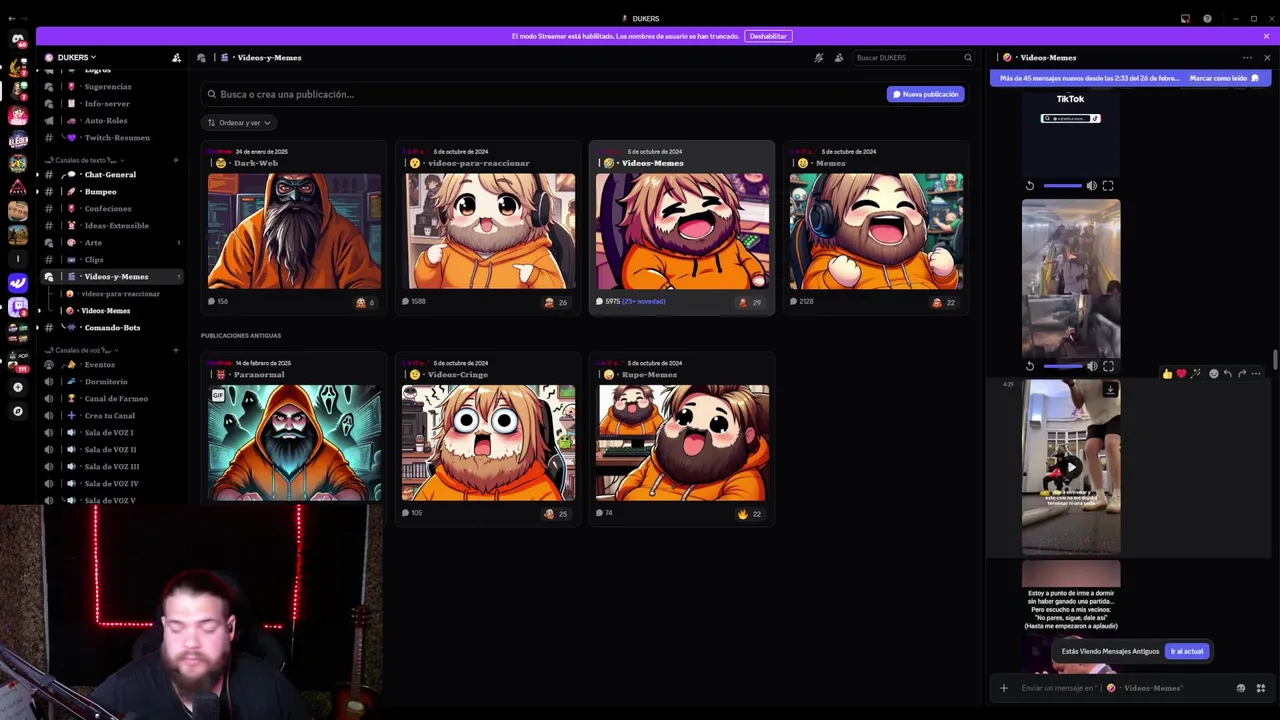
Task: Enter fullscreen on the TikTok video
Action: click(1108, 186)
